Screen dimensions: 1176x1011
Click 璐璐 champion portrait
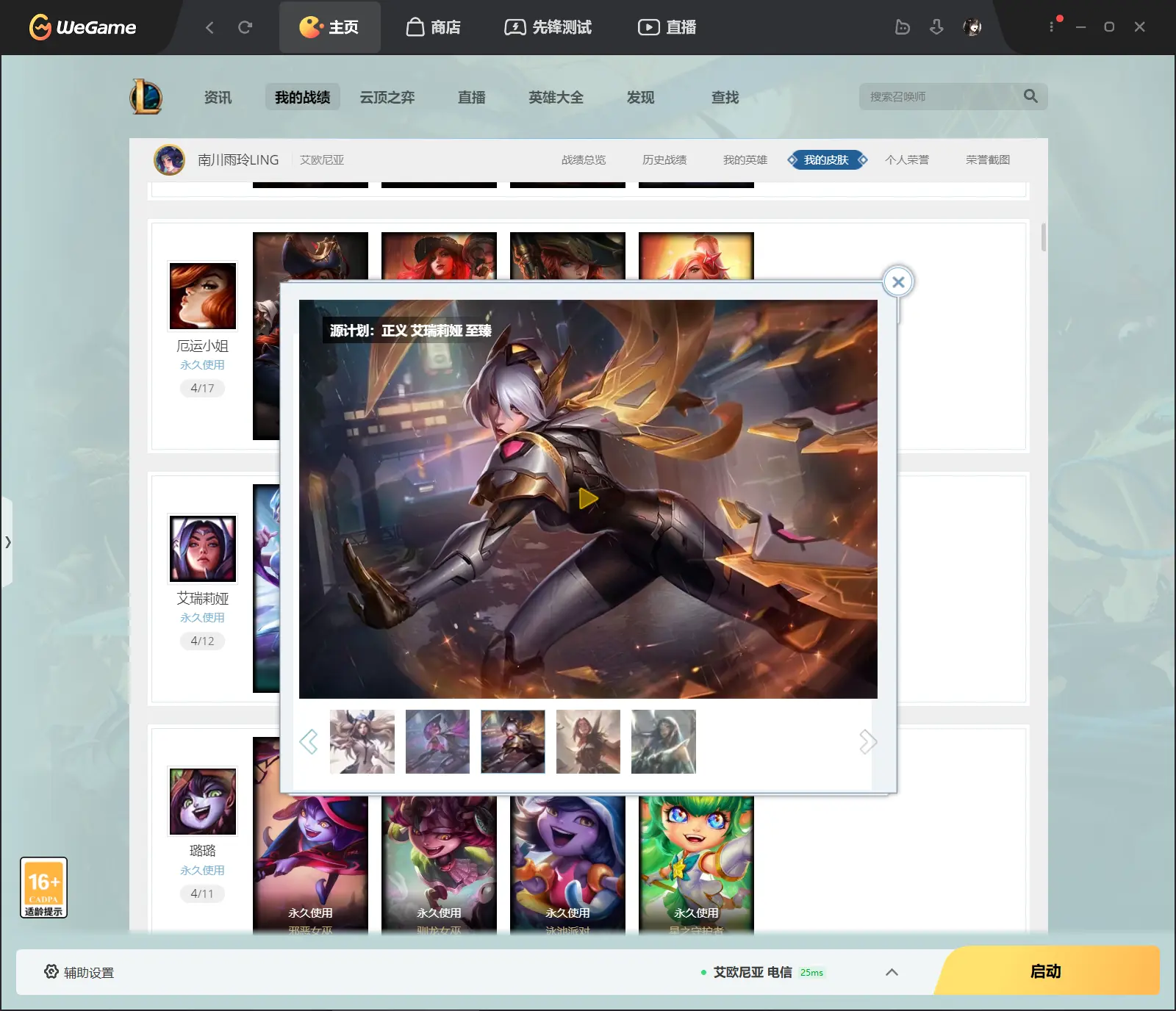(203, 802)
